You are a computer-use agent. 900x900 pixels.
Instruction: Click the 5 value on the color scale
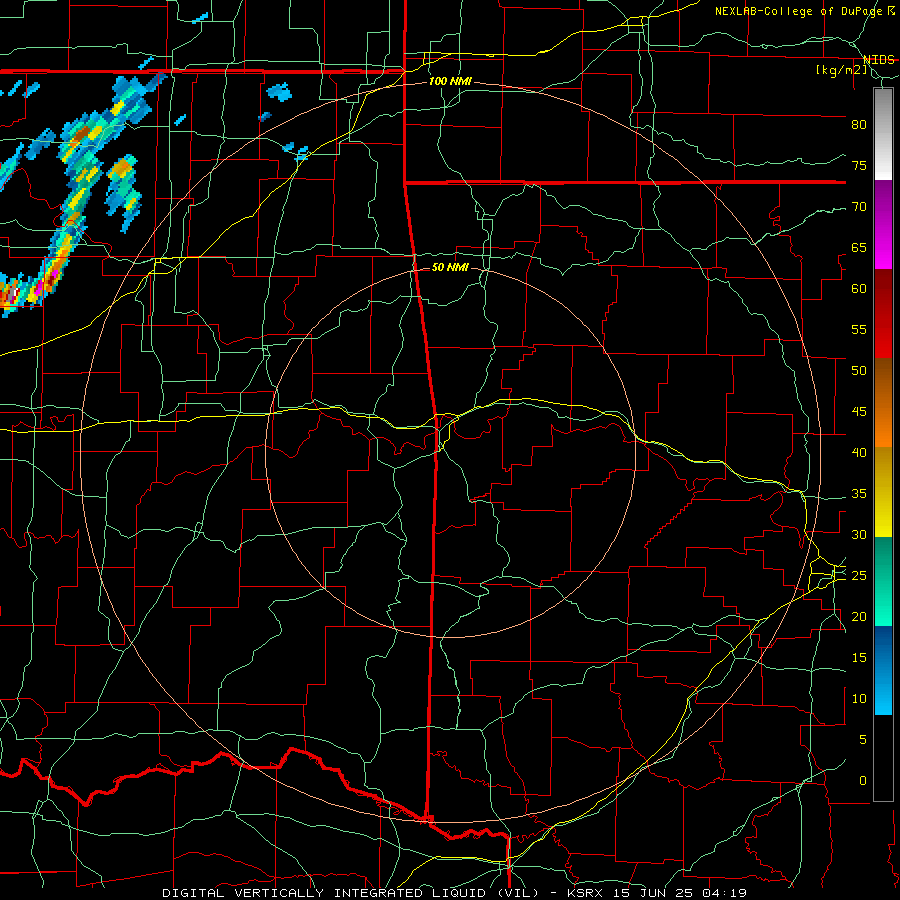[863, 740]
